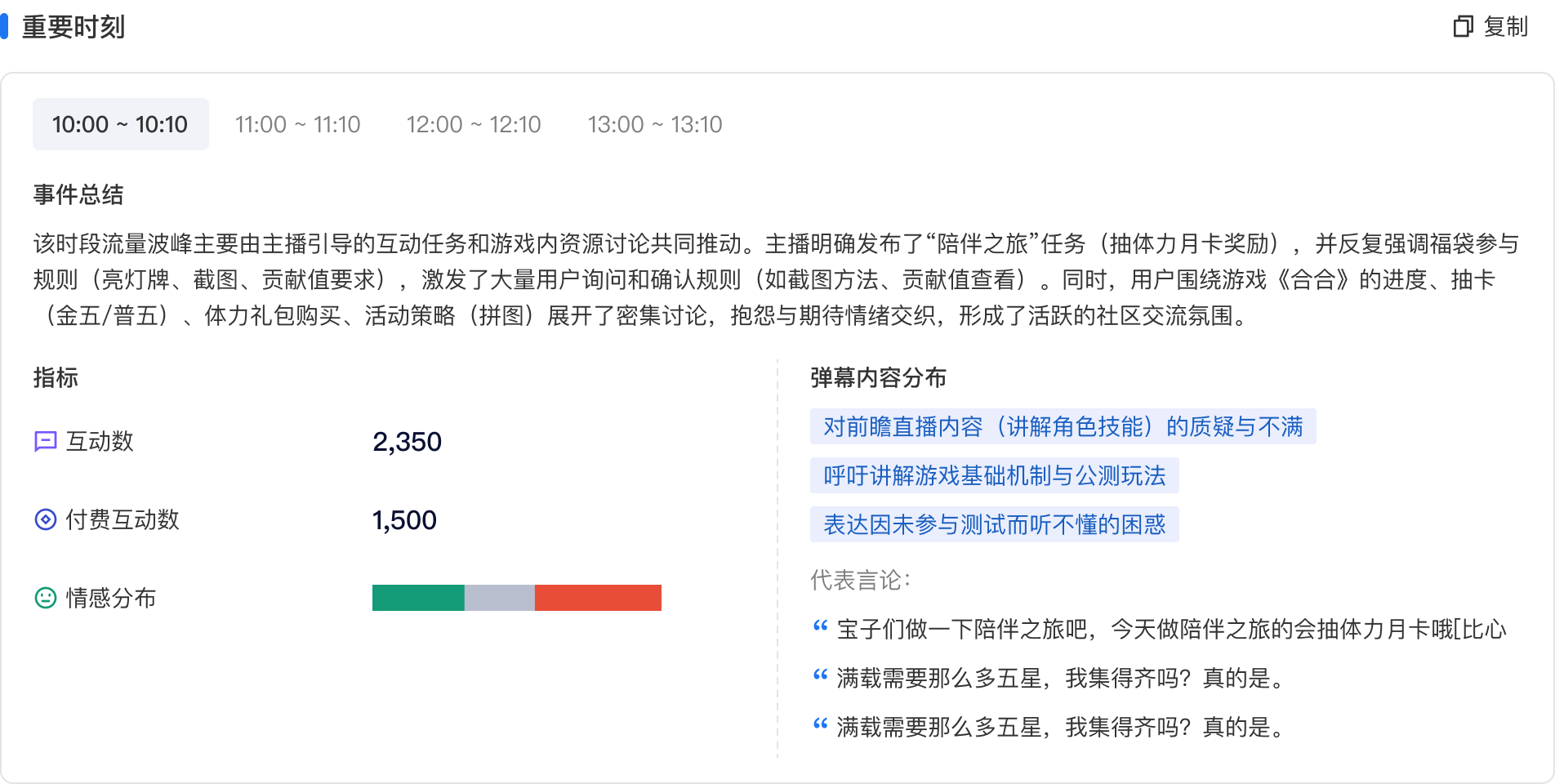Click the 重要时刻 section heading

click(74, 27)
